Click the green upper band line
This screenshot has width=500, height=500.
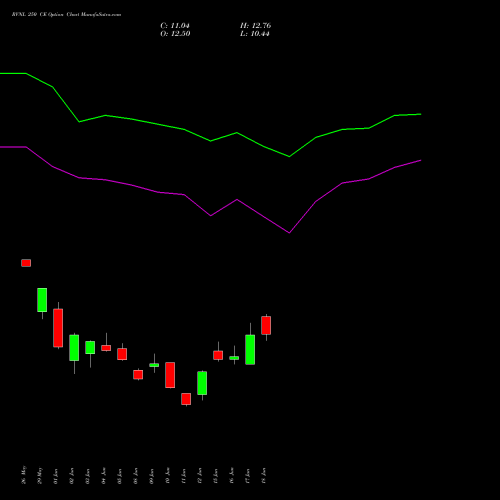coord(211,141)
